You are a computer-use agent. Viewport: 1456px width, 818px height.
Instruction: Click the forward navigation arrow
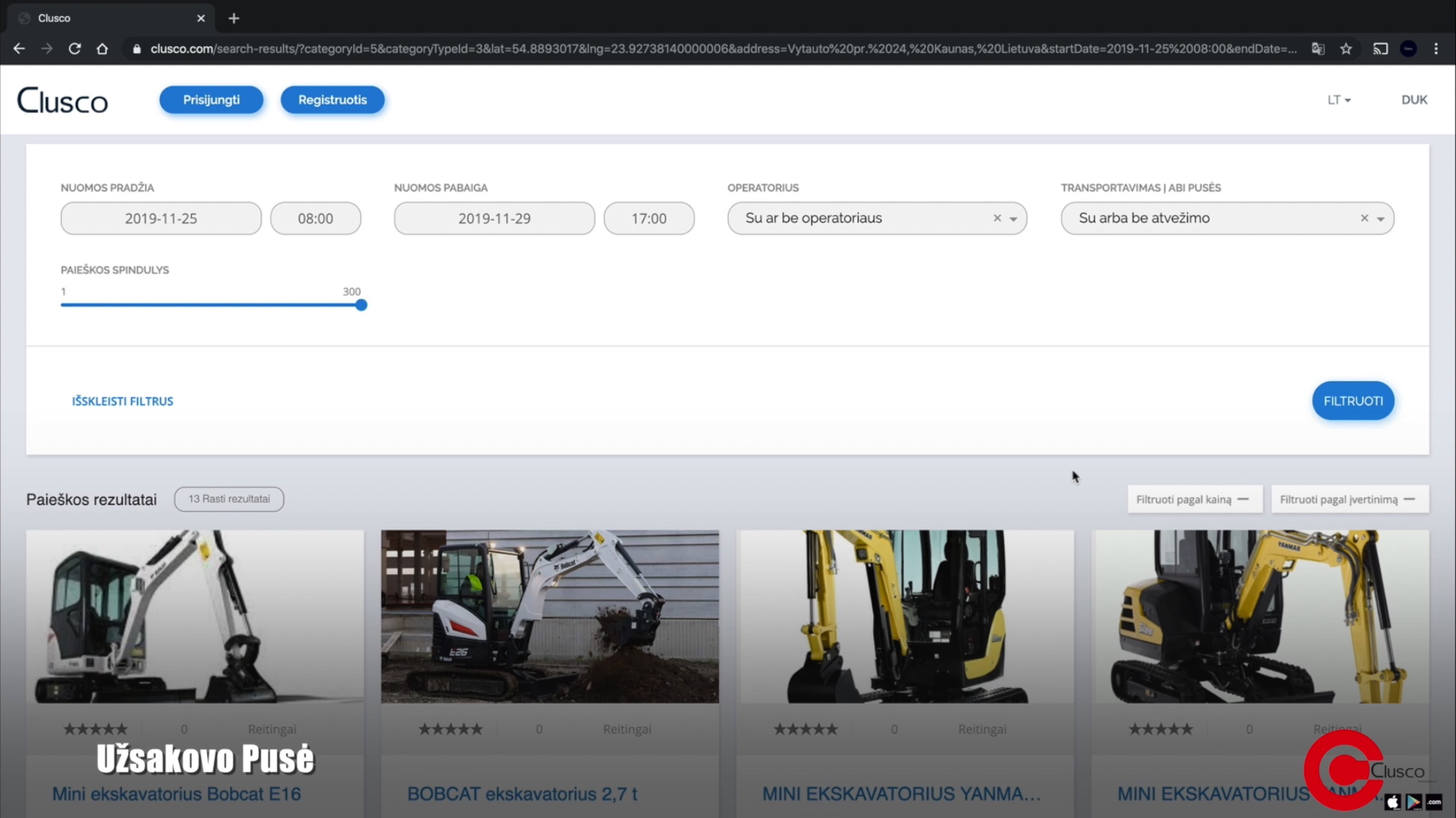(47, 49)
